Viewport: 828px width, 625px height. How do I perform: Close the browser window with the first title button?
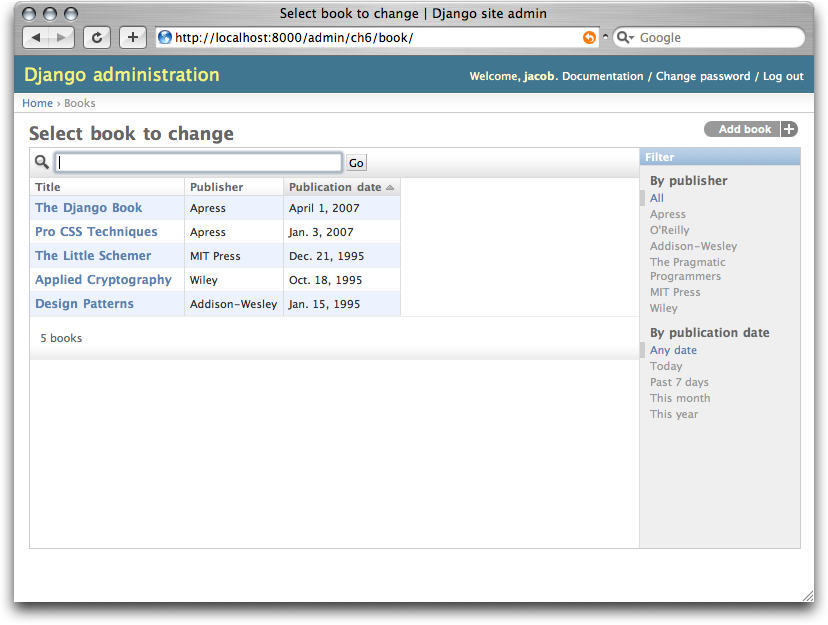(x=29, y=14)
